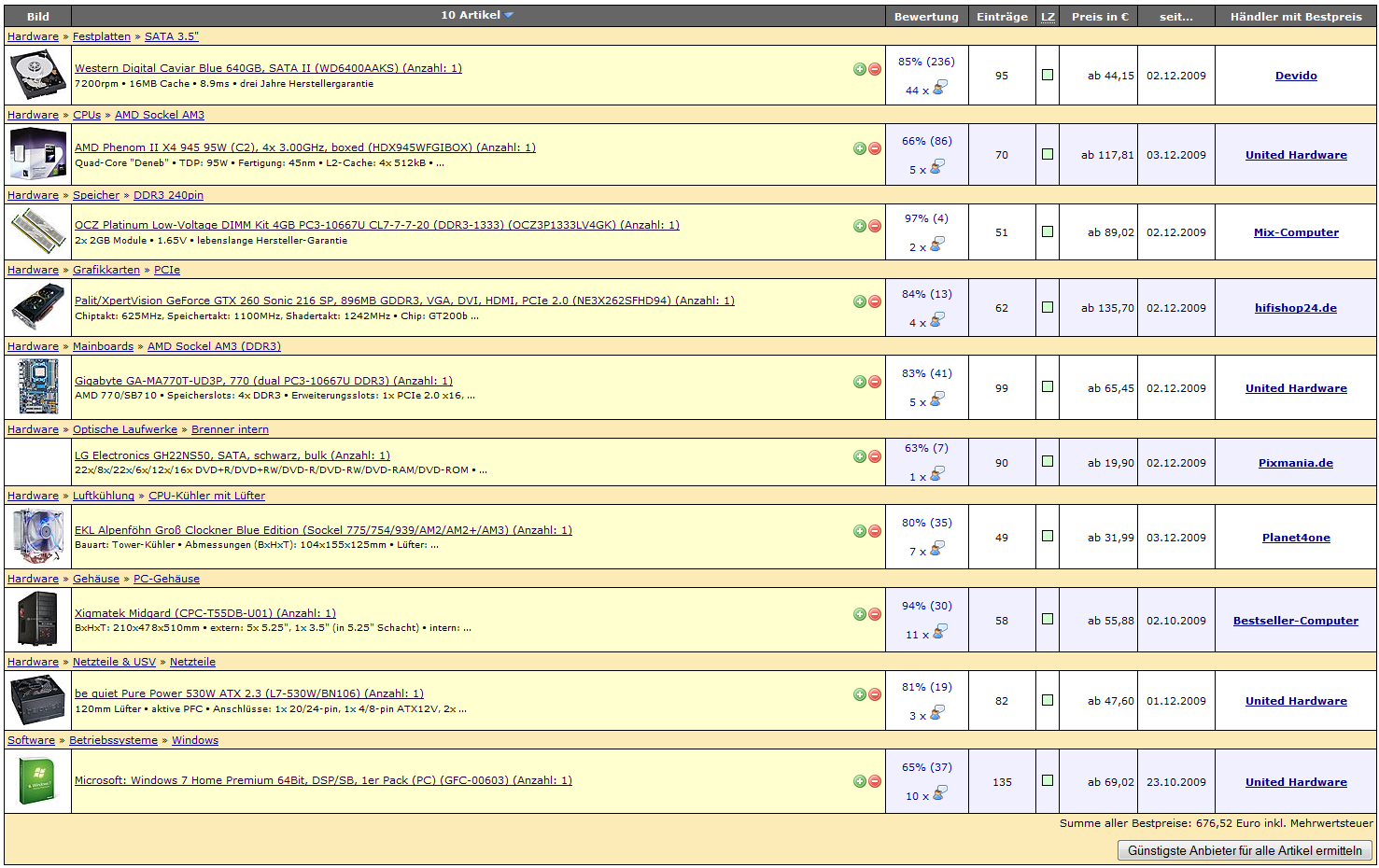Open DDR3 240pin category link
1379x868 pixels.
(168, 195)
